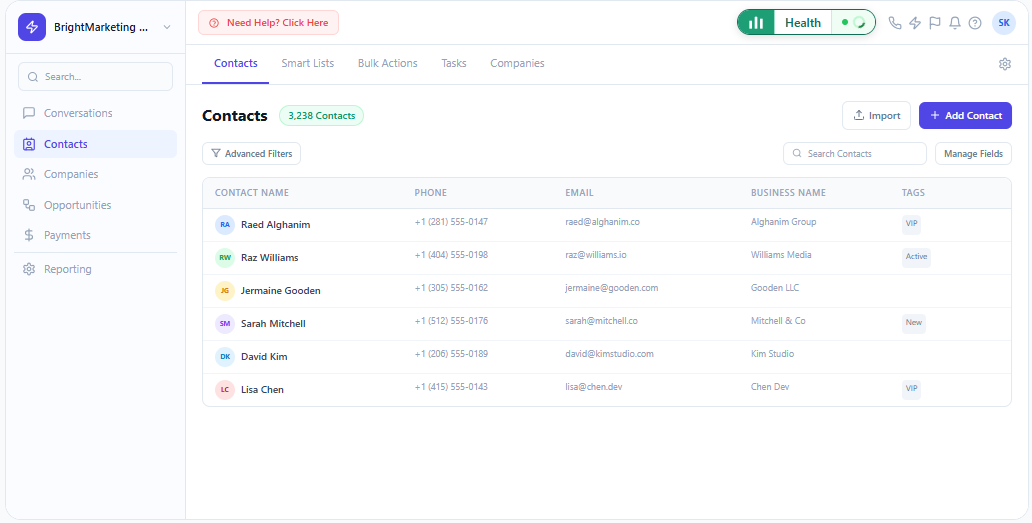
Task: Click the RW avatar for Raz Williams
Action: tap(225, 257)
